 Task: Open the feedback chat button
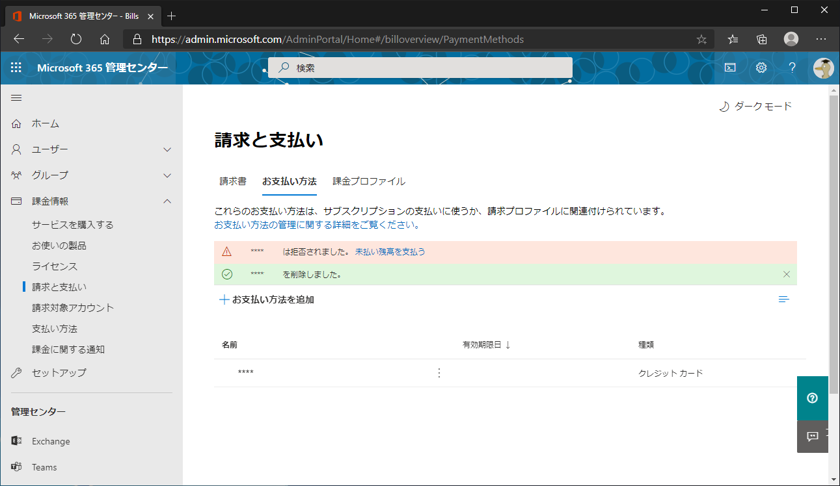point(812,437)
